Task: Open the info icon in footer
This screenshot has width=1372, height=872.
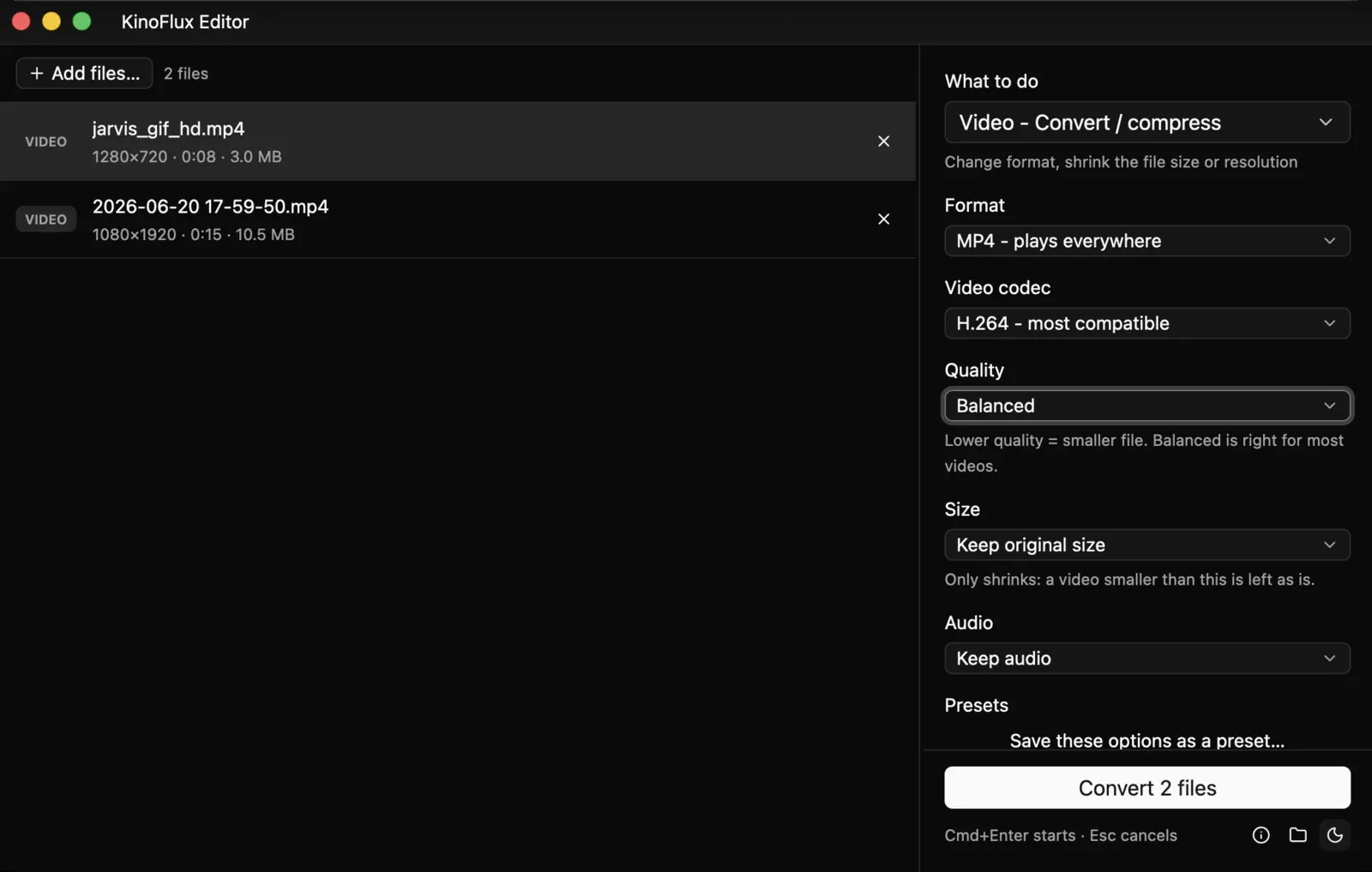Action: (x=1261, y=835)
